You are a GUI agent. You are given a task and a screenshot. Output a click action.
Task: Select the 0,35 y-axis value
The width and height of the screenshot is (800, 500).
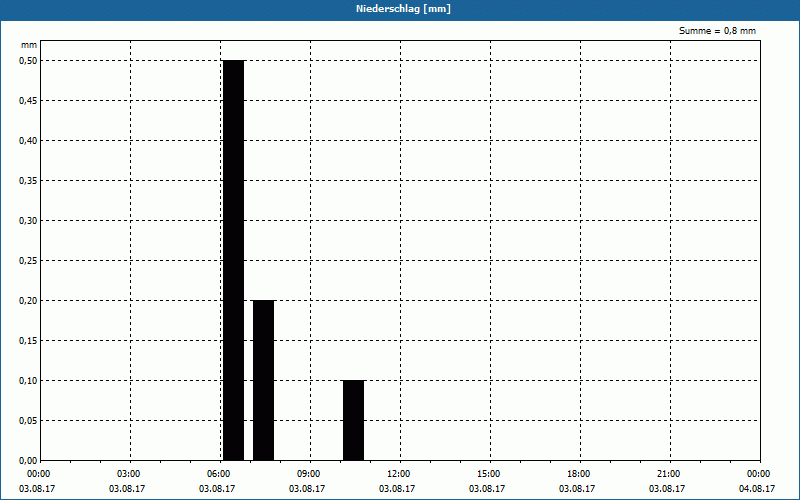tap(29, 181)
